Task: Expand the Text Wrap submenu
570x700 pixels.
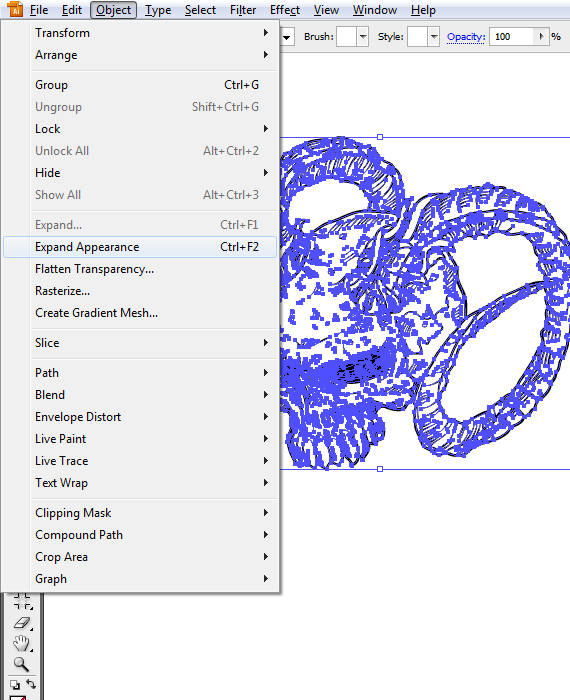Action: coord(140,483)
